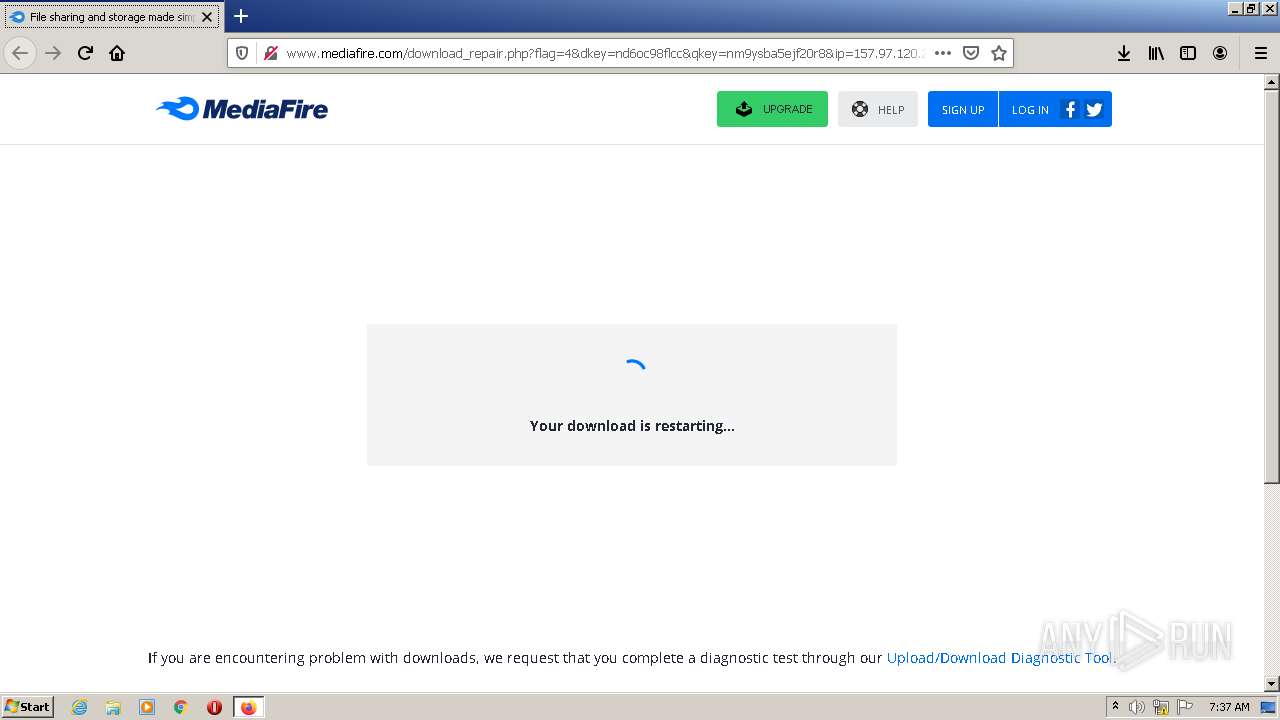Click the show desktop tray button
Viewport: 1280px width, 720px height.
coord(1269,707)
